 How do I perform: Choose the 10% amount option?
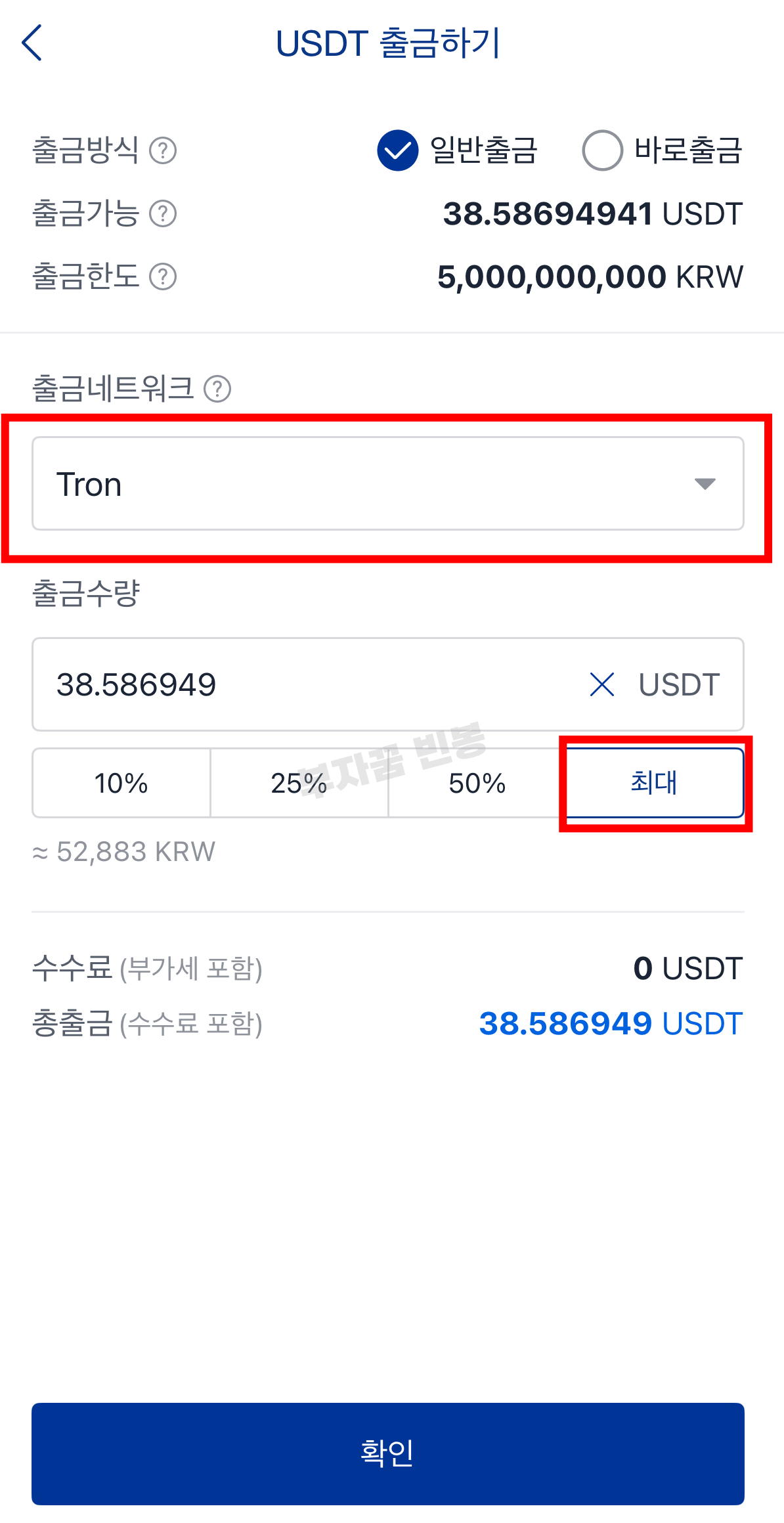(121, 783)
